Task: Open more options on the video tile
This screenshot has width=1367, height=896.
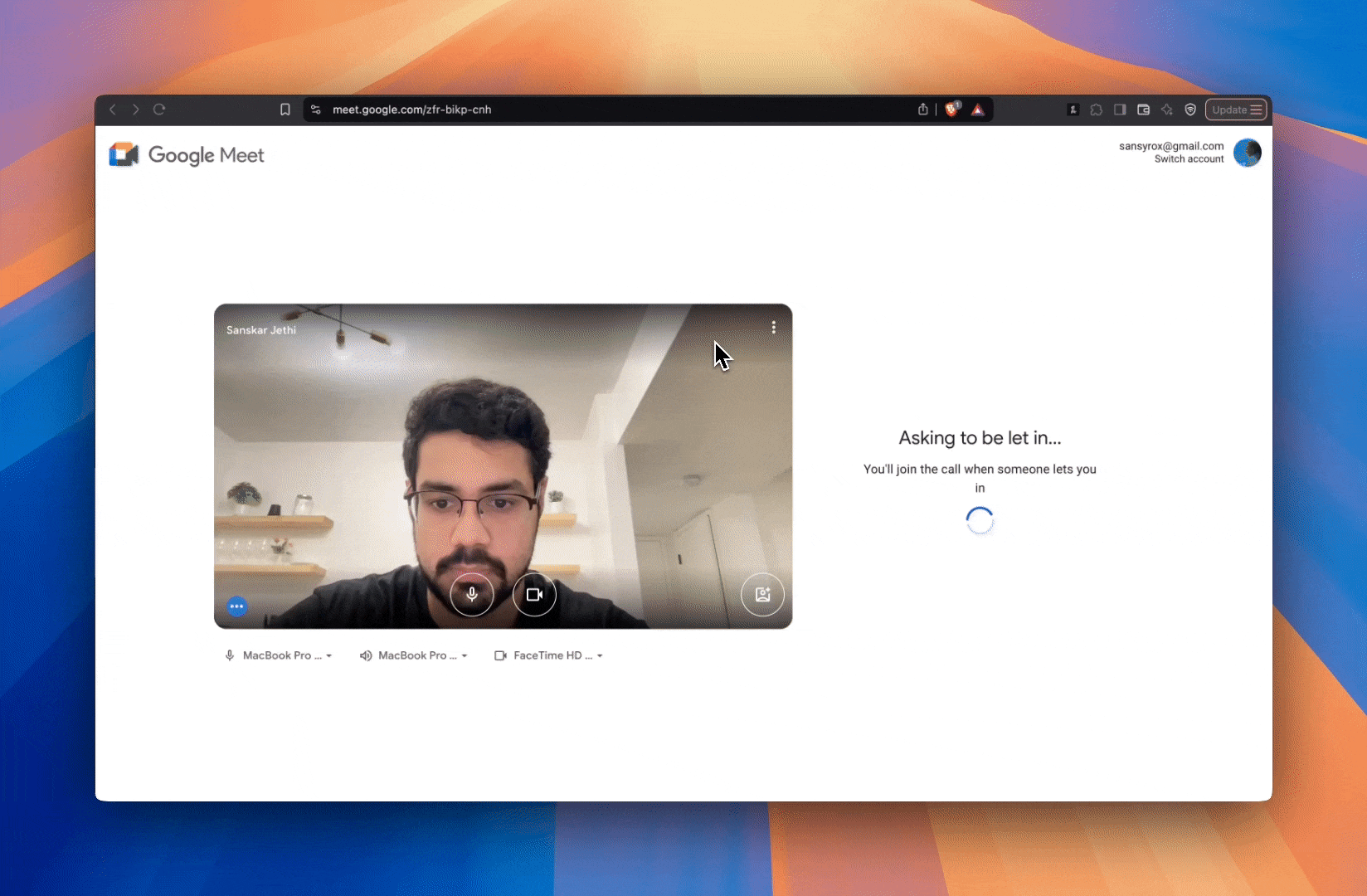Action: pos(773,327)
